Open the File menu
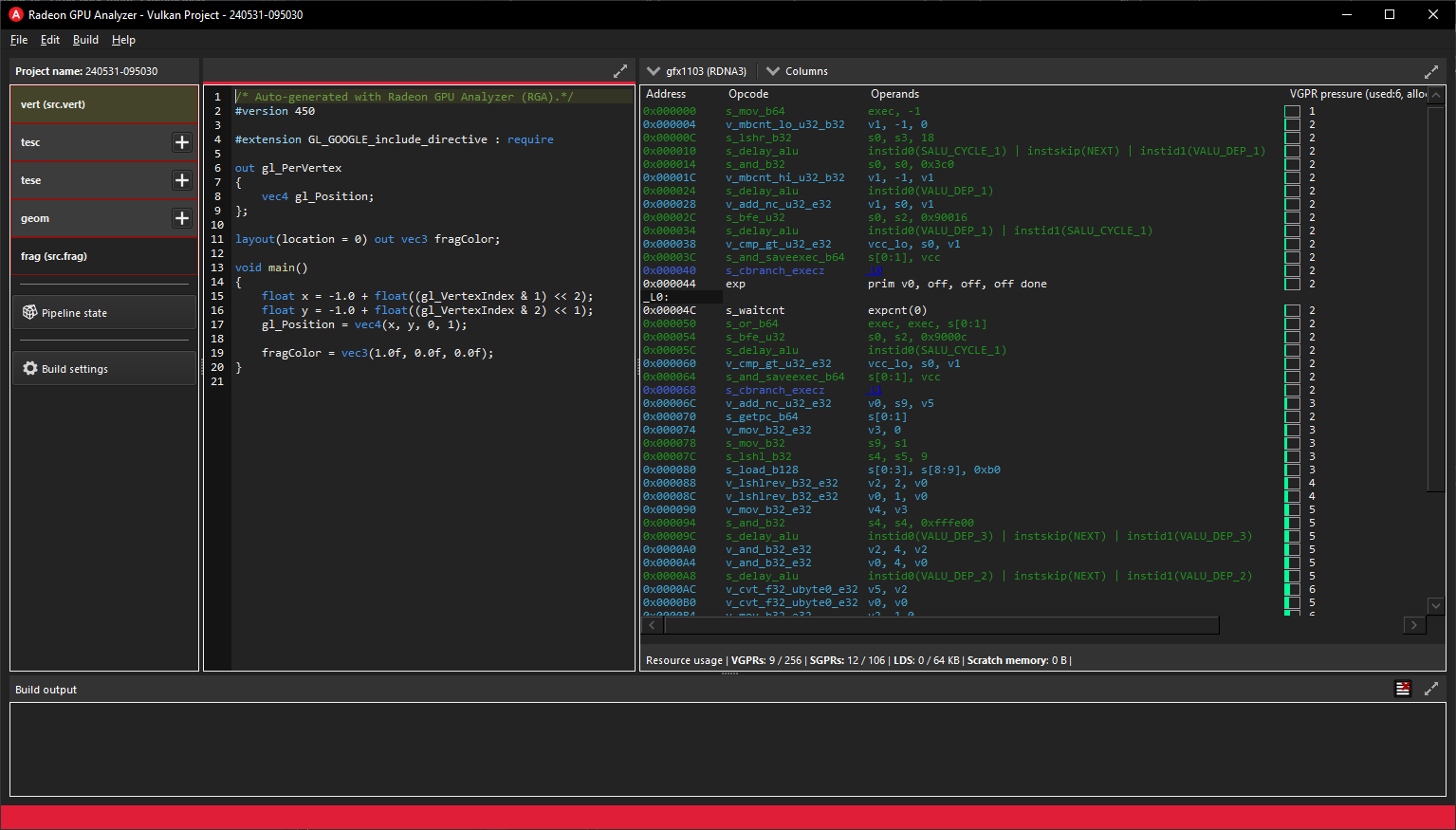This screenshot has height=830, width=1456. [18, 40]
